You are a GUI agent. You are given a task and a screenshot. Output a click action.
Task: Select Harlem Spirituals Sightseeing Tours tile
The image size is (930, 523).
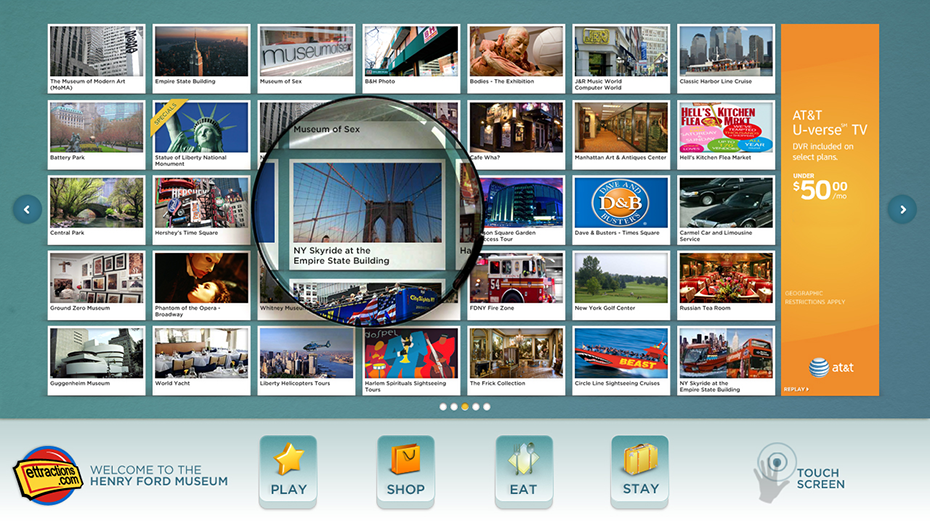[411, 361]
